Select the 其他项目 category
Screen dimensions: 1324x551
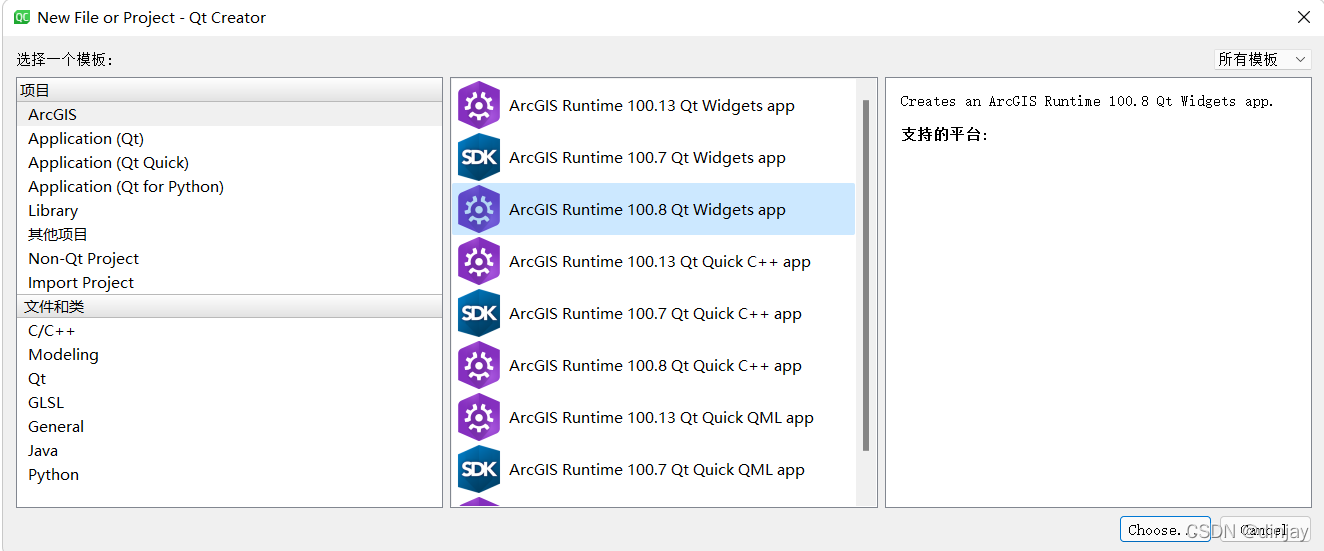[x=229, y=234]
